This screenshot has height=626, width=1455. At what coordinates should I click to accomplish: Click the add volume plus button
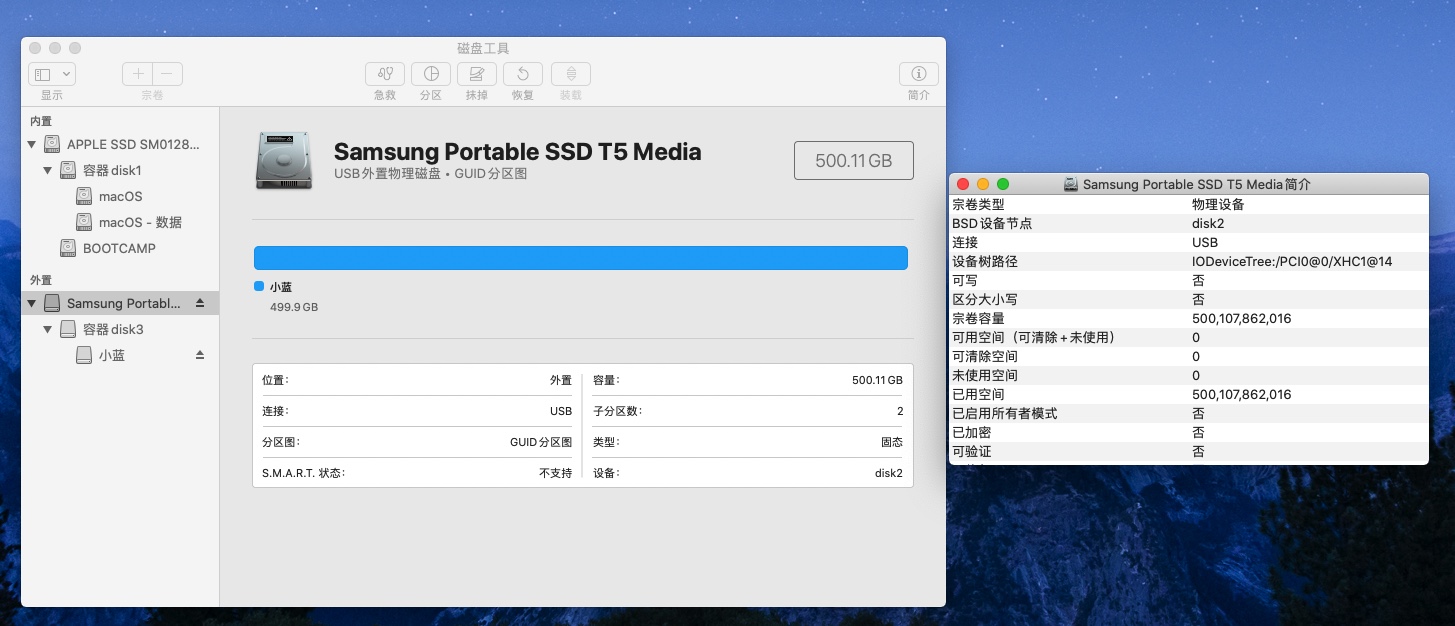point(138,74)
